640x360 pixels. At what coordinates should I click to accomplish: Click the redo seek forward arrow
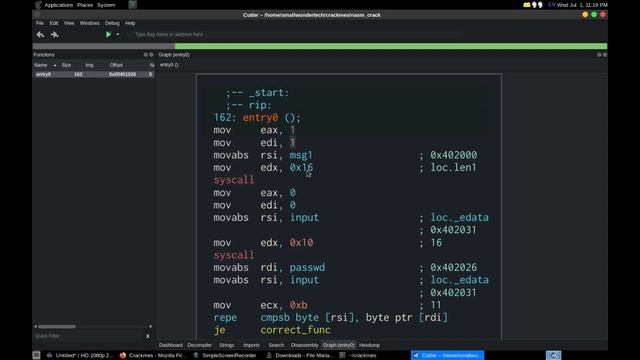pyautogui.click(x=54, y=35)
